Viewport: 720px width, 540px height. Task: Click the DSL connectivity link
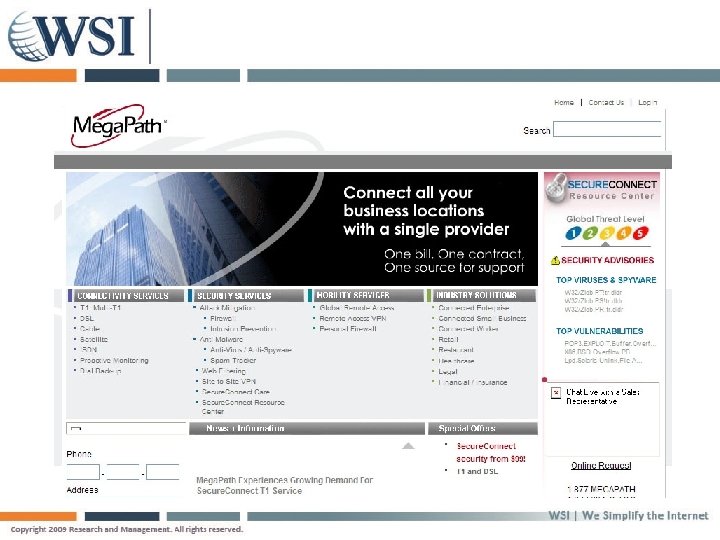coord(87,318)
